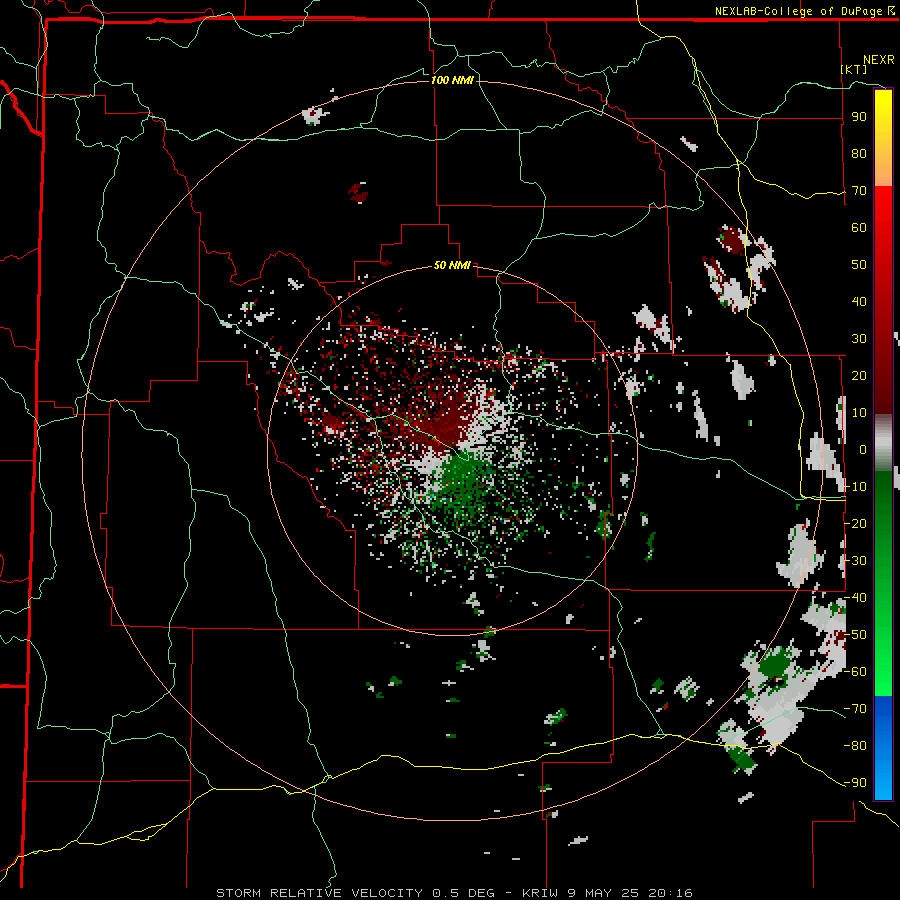The image size is (900, 900).
Task: Click the "STORM RELATIVE VELOCITY" caption text
Action: 319,893
